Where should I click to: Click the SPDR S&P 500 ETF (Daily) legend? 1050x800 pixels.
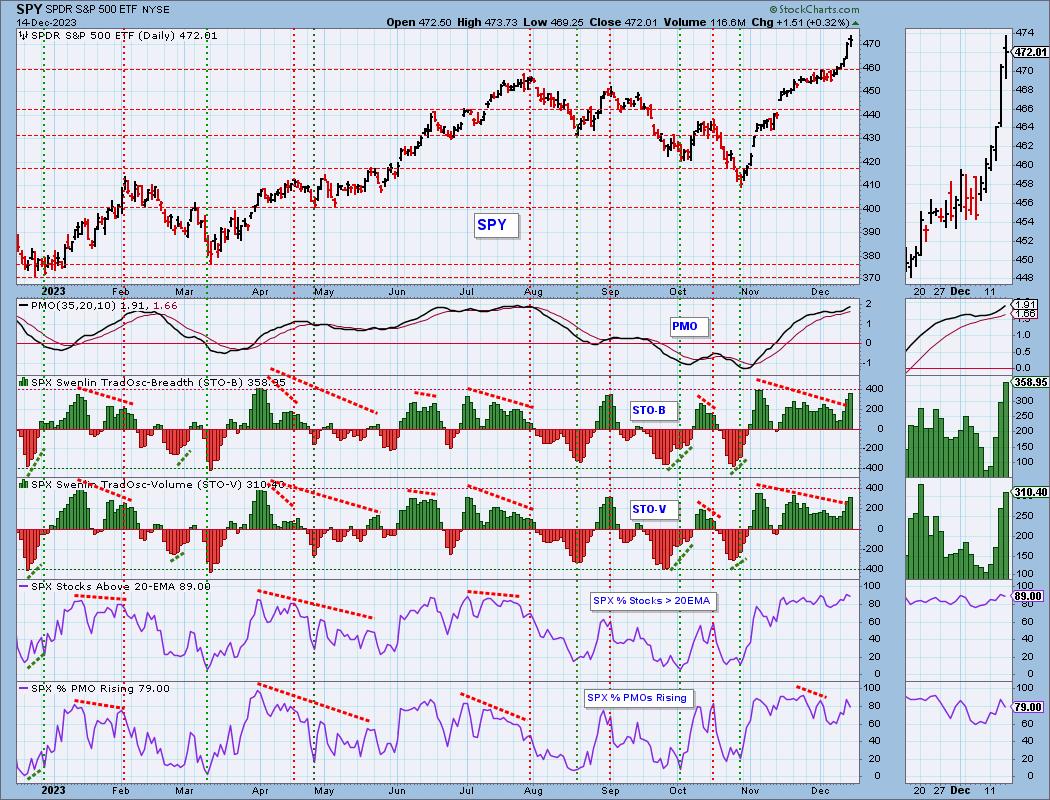(x=118, y=35)
